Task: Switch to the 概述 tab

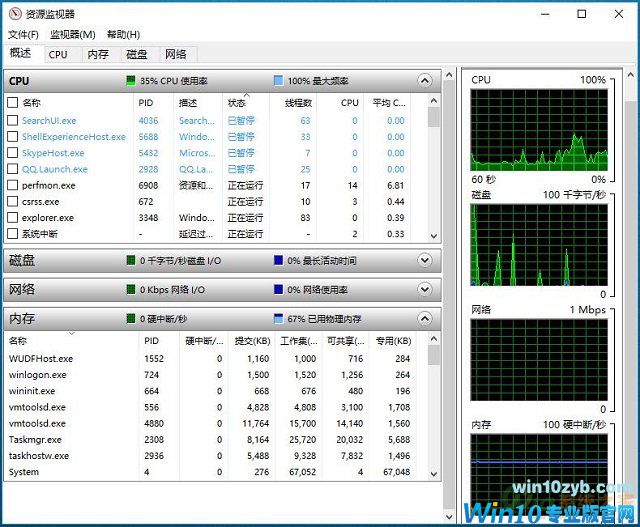Action: 20,53
